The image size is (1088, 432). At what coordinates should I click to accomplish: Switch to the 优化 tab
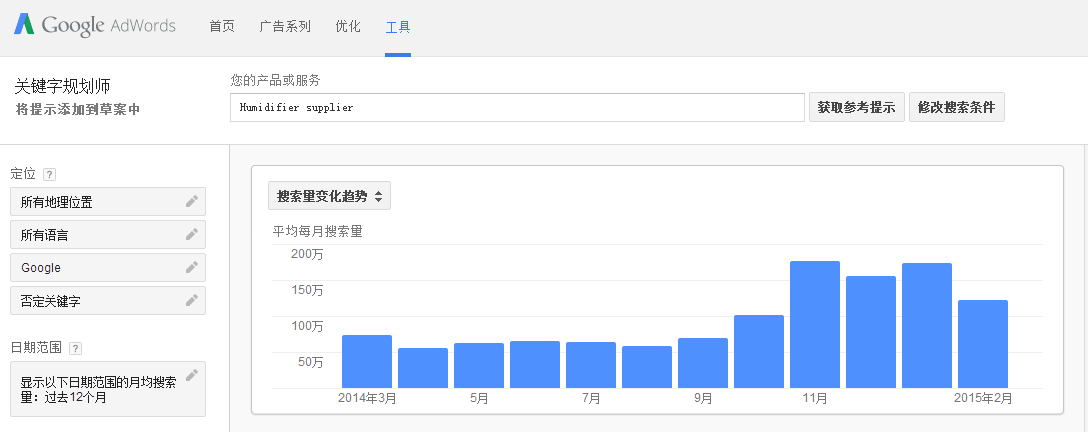(x=348, y=27)
